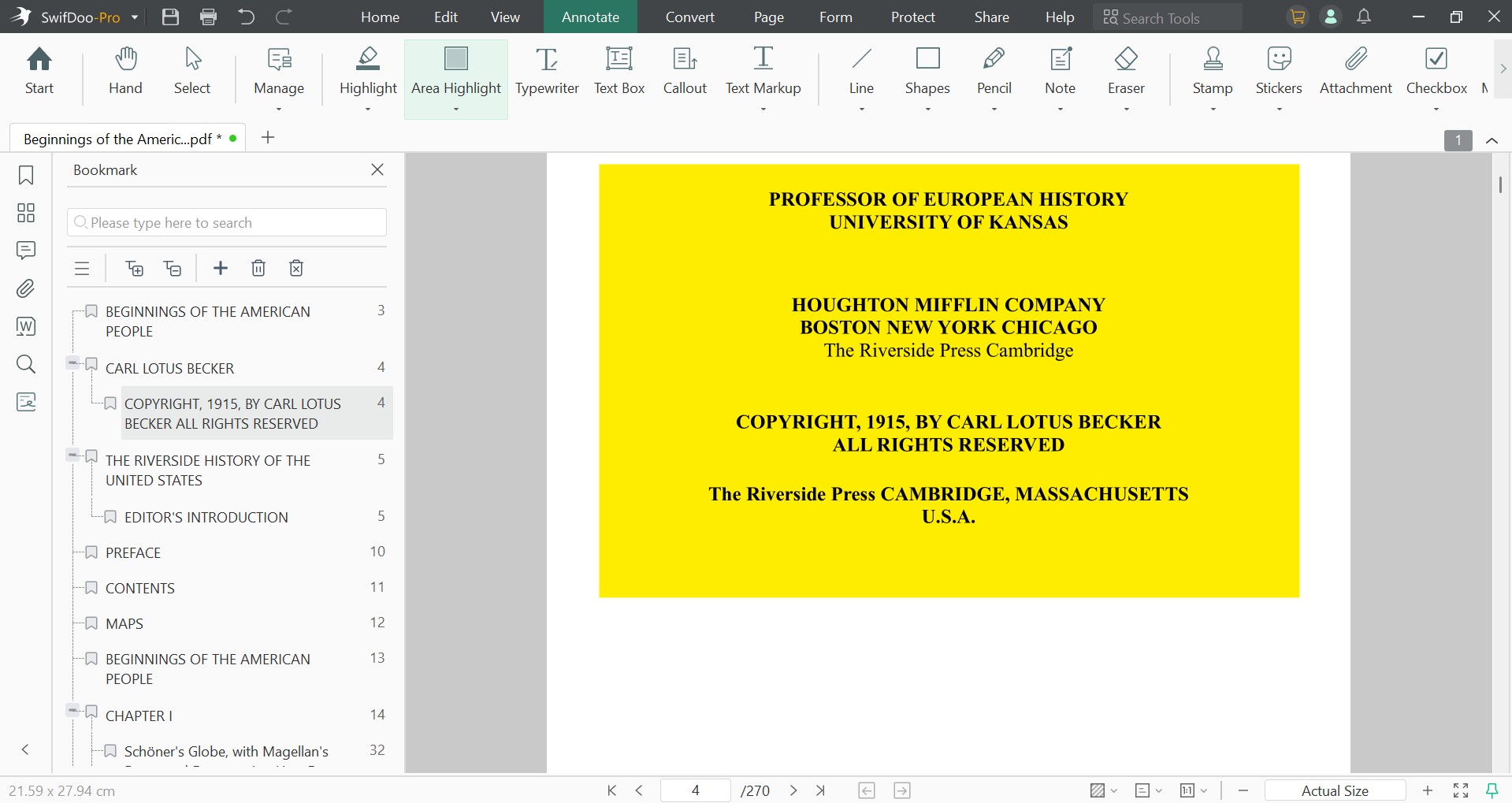This screenshot has height=803, width=1512.
Task: Add an Attachment to the PDF
Action: [1356, 72]
